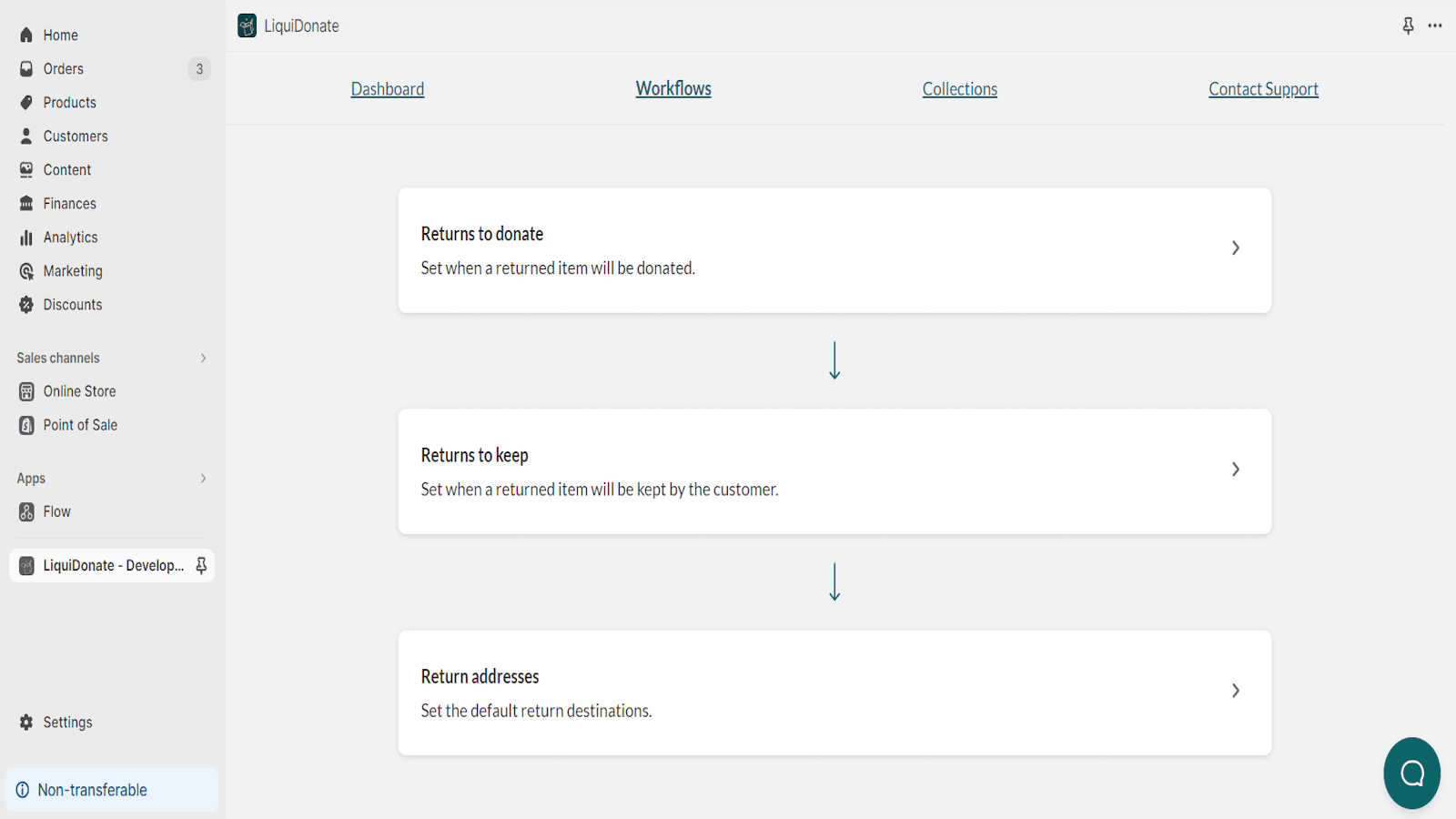The width and height of the screenshot is (1456, 819).
Task: Click the LiquiDonate app logo icon in header
Action: (247, 25)
